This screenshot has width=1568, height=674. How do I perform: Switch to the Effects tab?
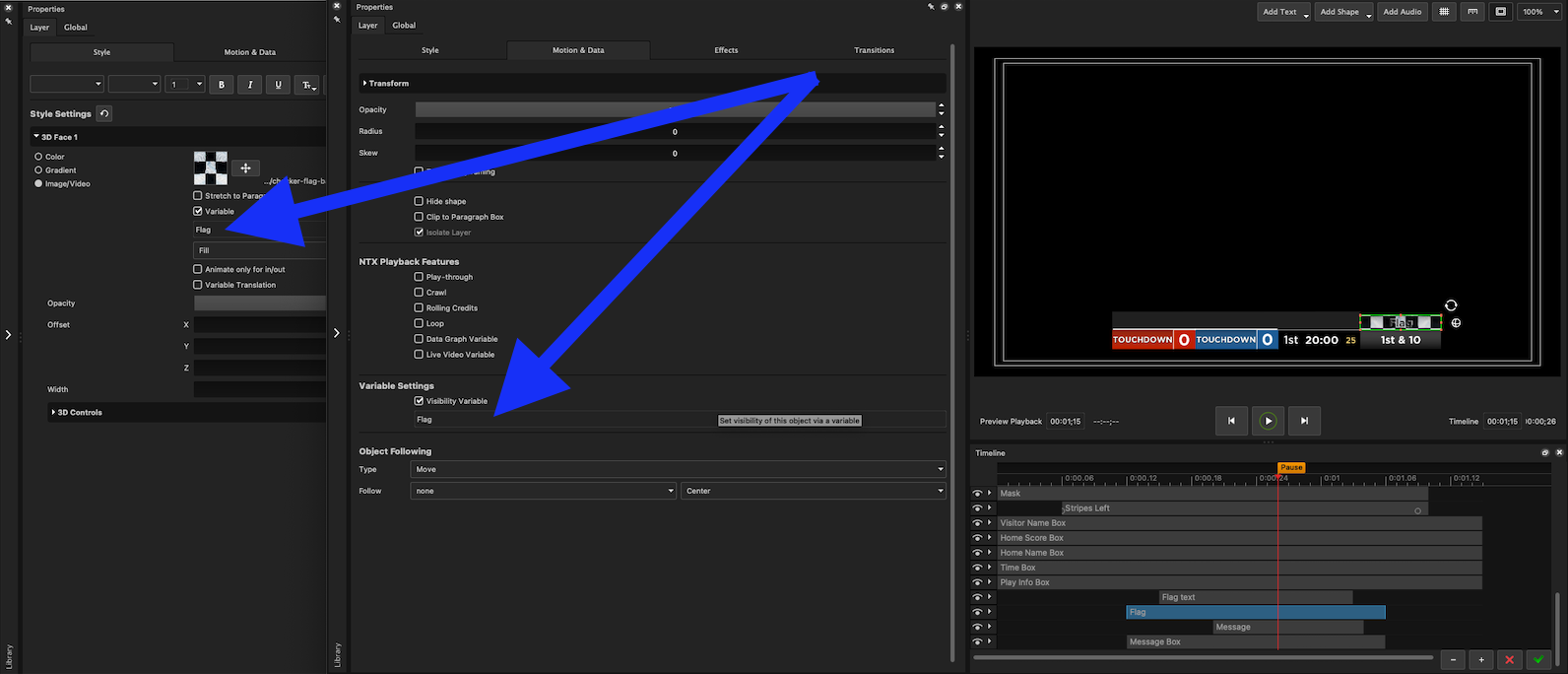(726, 50)
